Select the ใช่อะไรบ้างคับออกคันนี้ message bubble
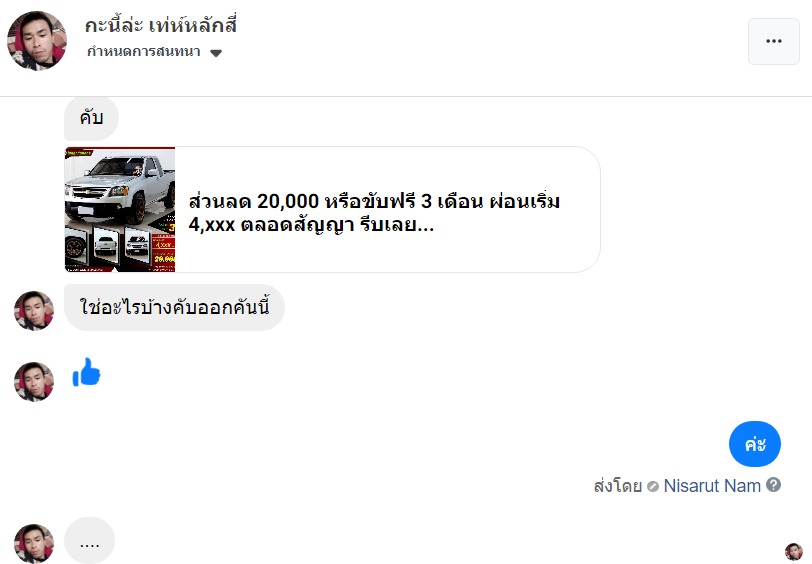812x564 pixels. pos(175,307)
